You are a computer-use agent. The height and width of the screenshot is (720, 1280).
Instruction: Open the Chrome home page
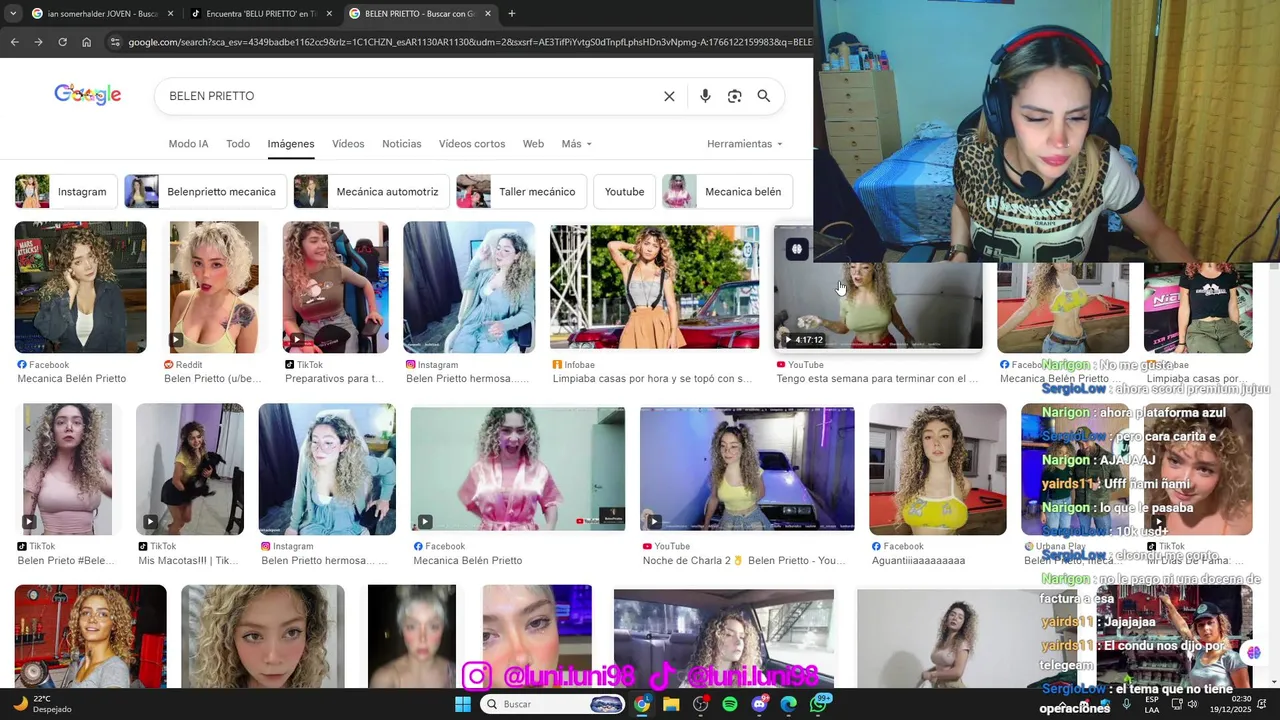[x=87, y=42]
